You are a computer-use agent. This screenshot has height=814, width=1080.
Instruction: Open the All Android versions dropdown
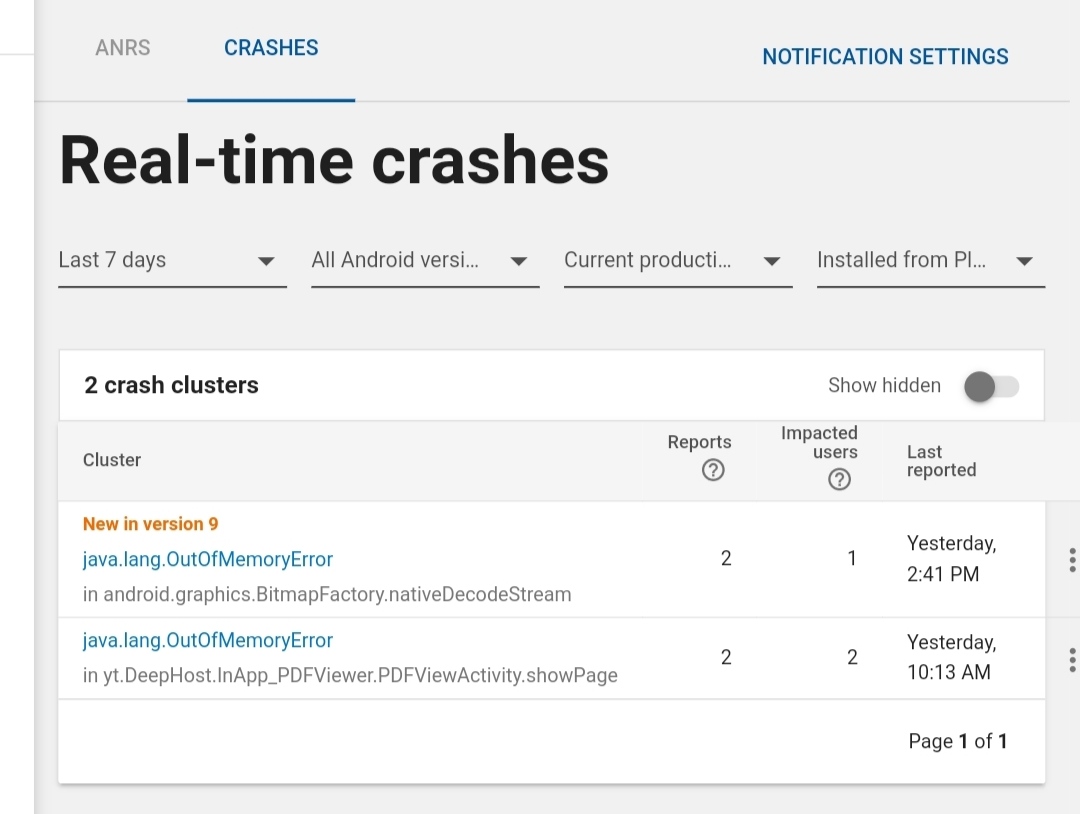pyautogui.click(x=425, y=261)
